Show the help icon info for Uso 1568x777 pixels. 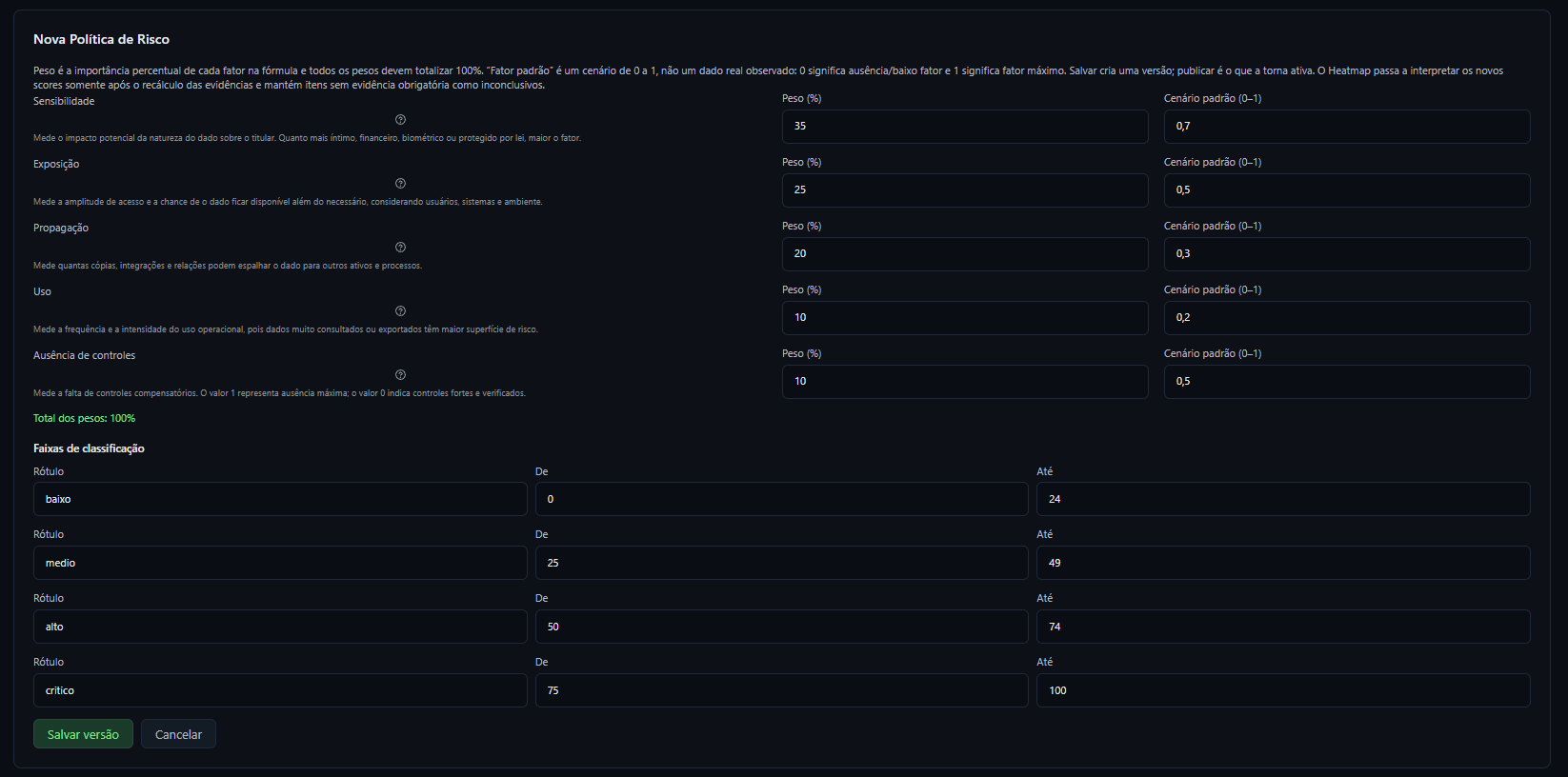(400, 311)
